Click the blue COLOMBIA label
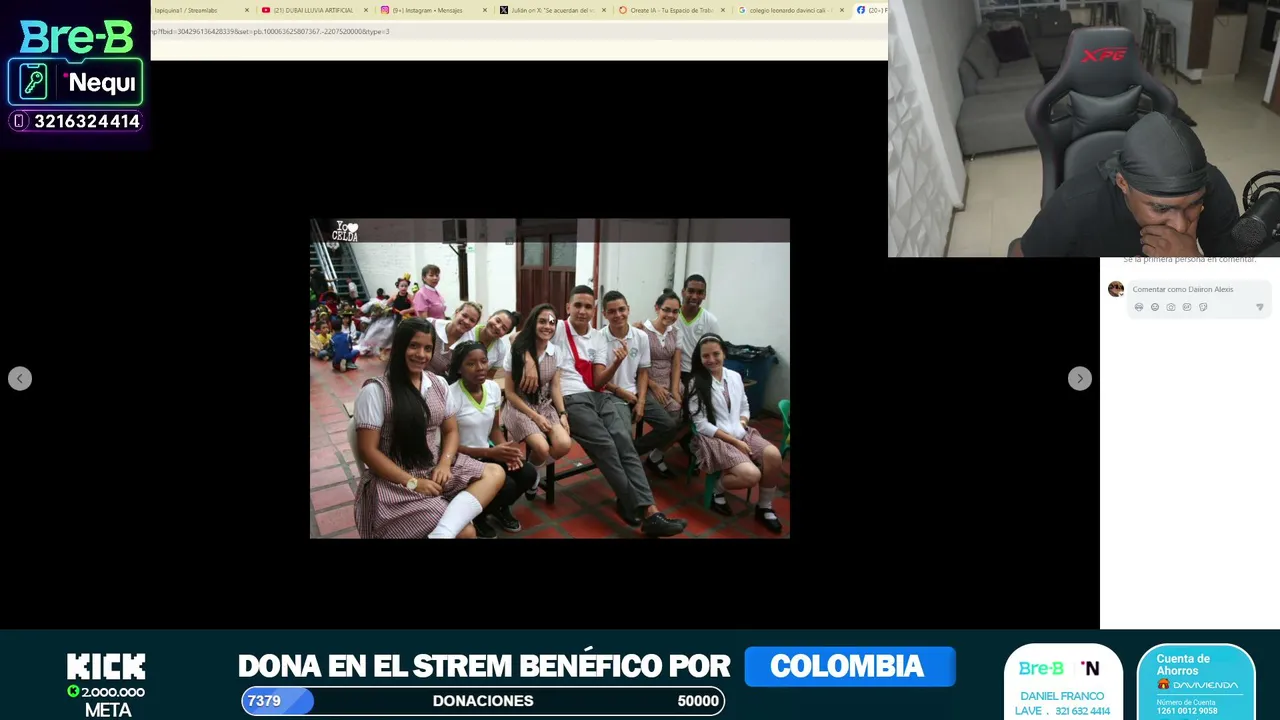The width and height of the screenshot is (1280, 720). point(849,666)
